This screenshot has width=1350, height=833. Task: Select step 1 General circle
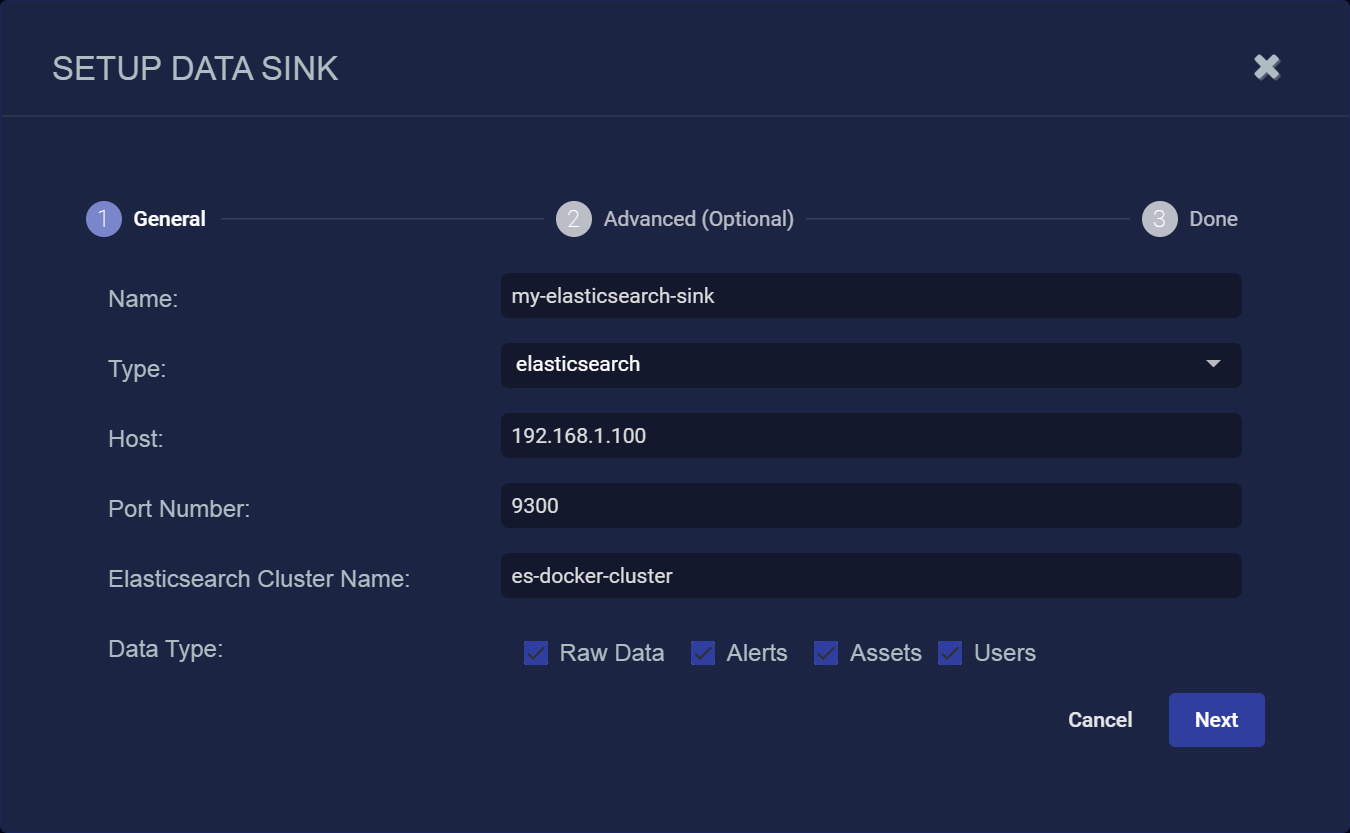click(104, 219)
